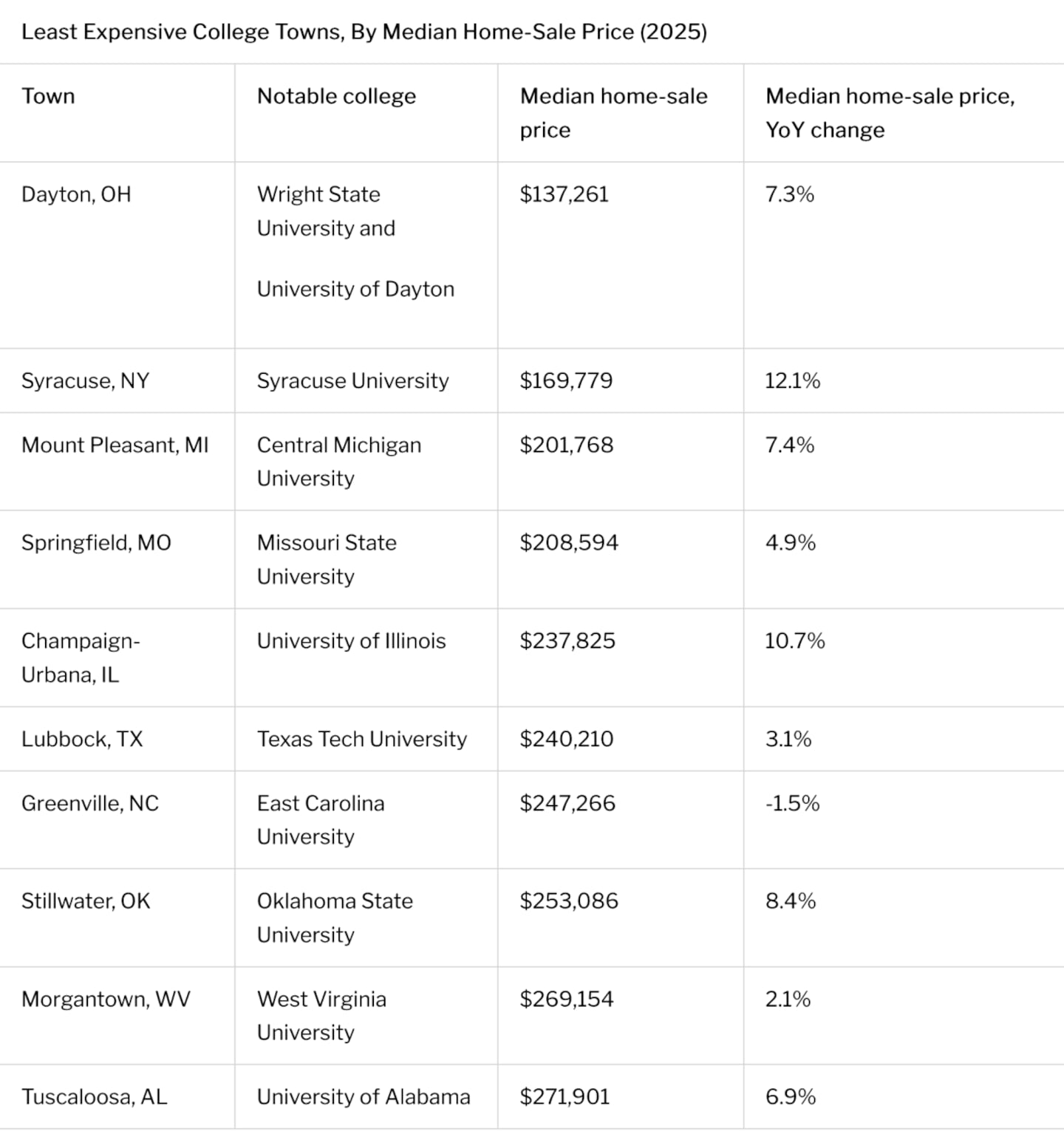Image resolution: width=1064 pixels, height=1134 pixels.
Task: Click the Notable college column header
Action: click(x=336, y=96)
